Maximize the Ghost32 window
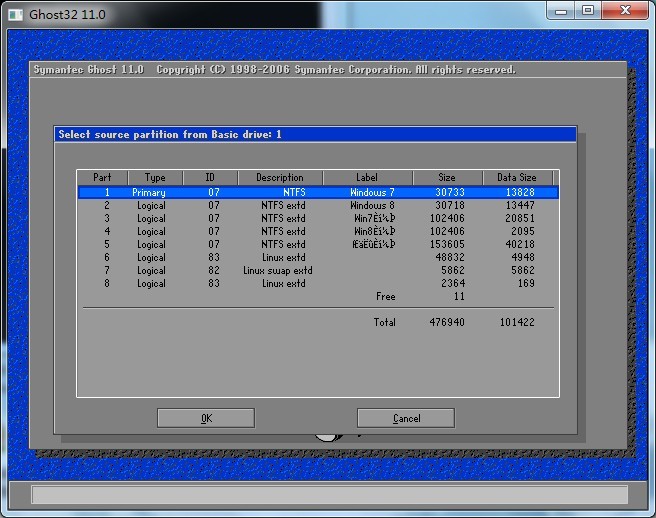 588,11
